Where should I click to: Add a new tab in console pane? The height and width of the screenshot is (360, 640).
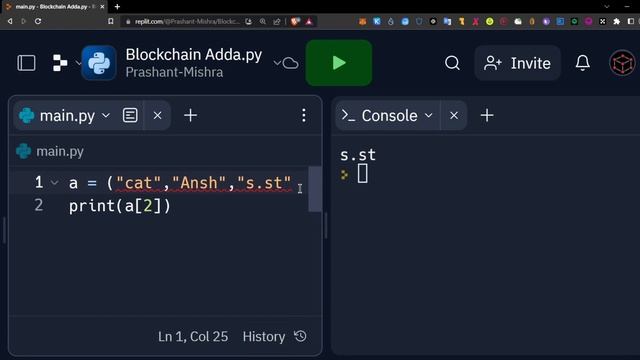(x=487, y=116)
